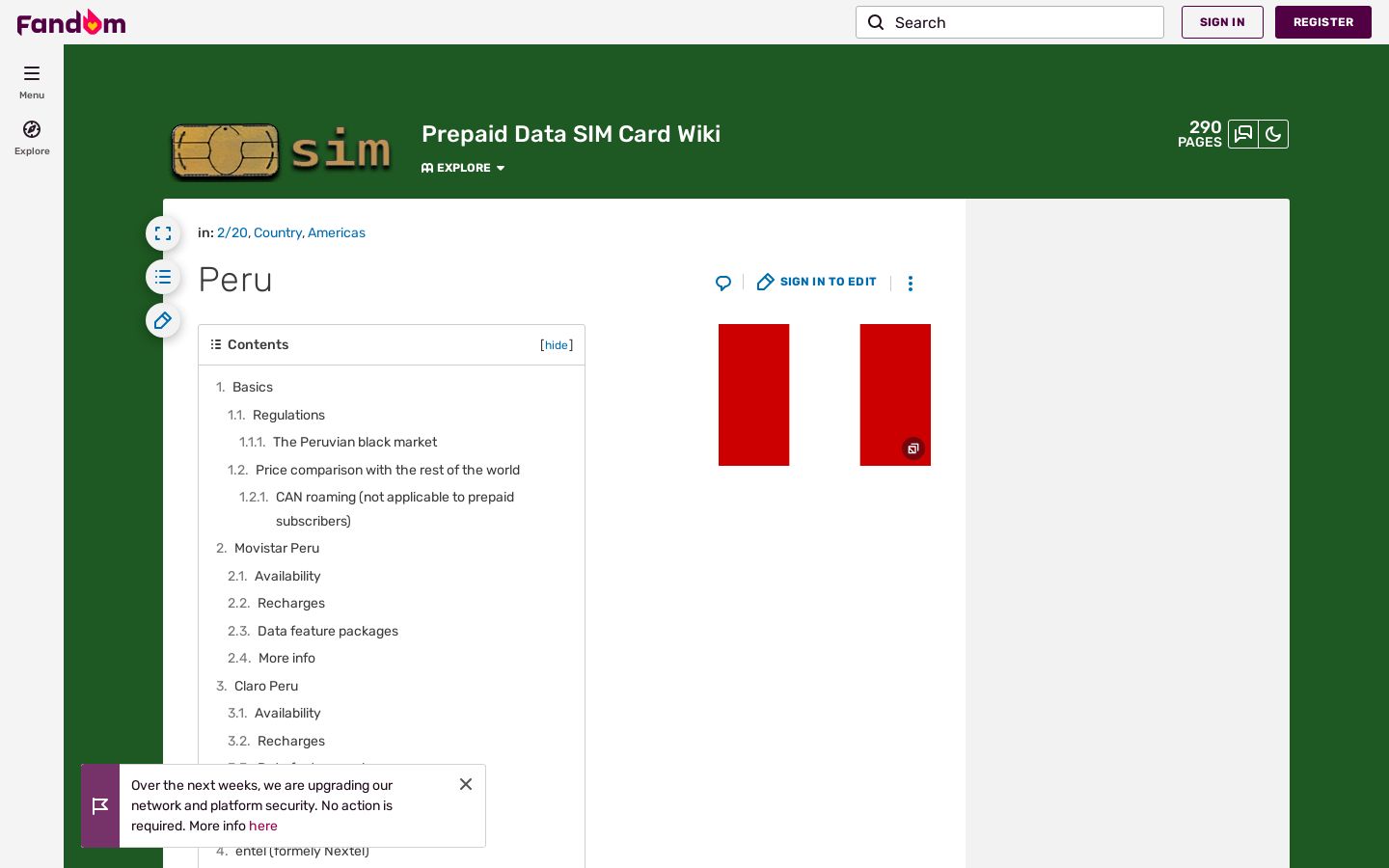Click the Register button
This screenshot has width=1389, height=868.
1323,22
